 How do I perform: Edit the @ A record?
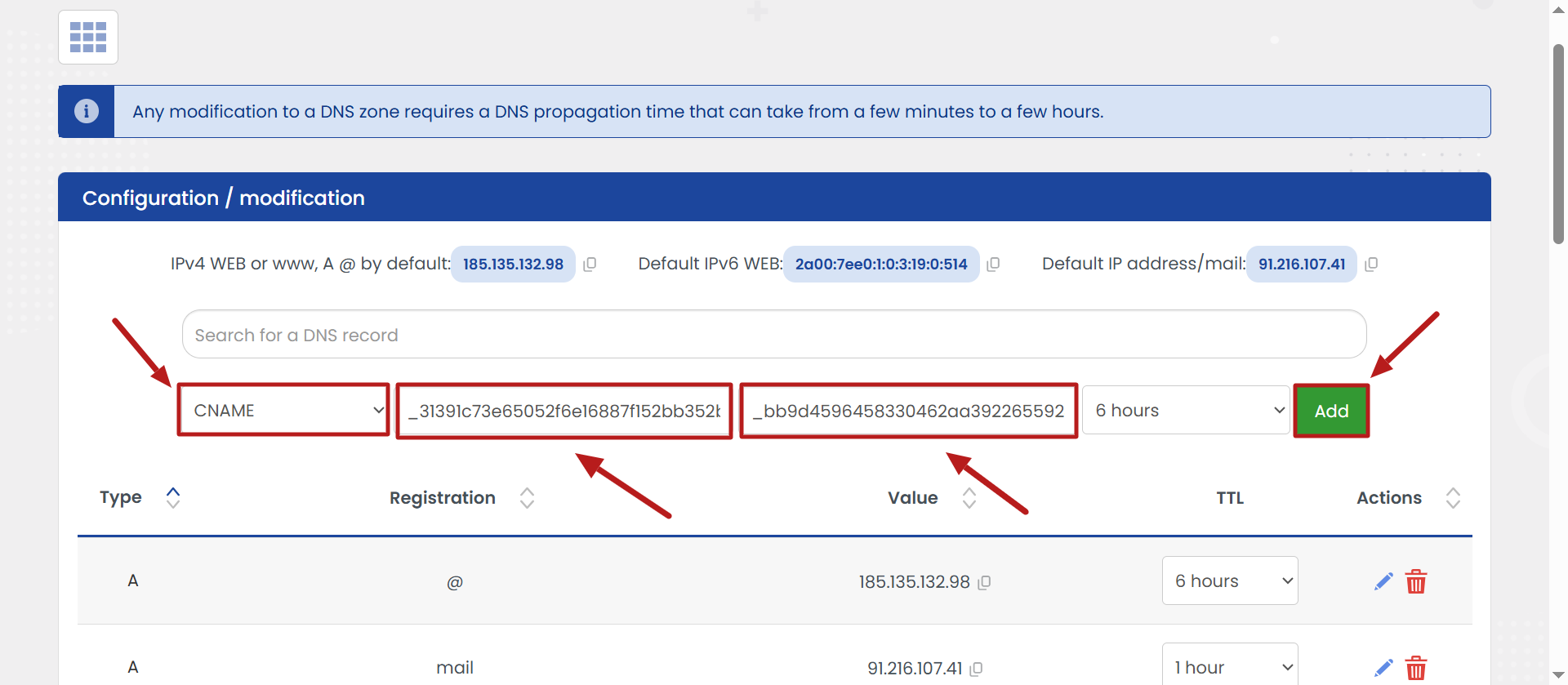1383,581
